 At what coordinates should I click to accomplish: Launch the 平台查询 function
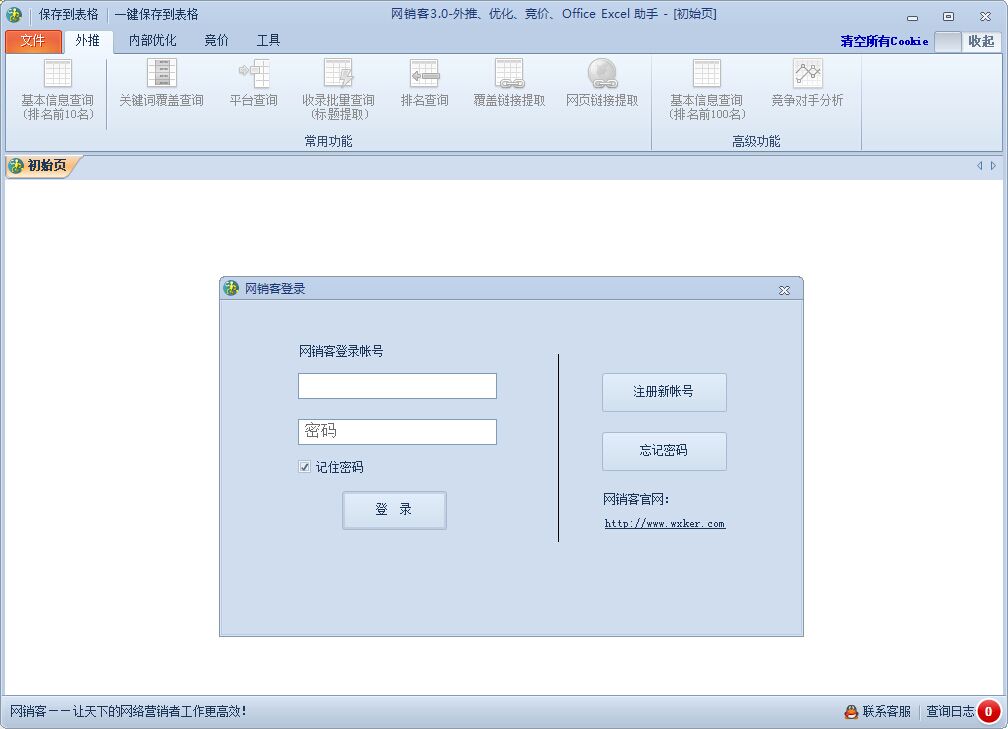(253, 88)
